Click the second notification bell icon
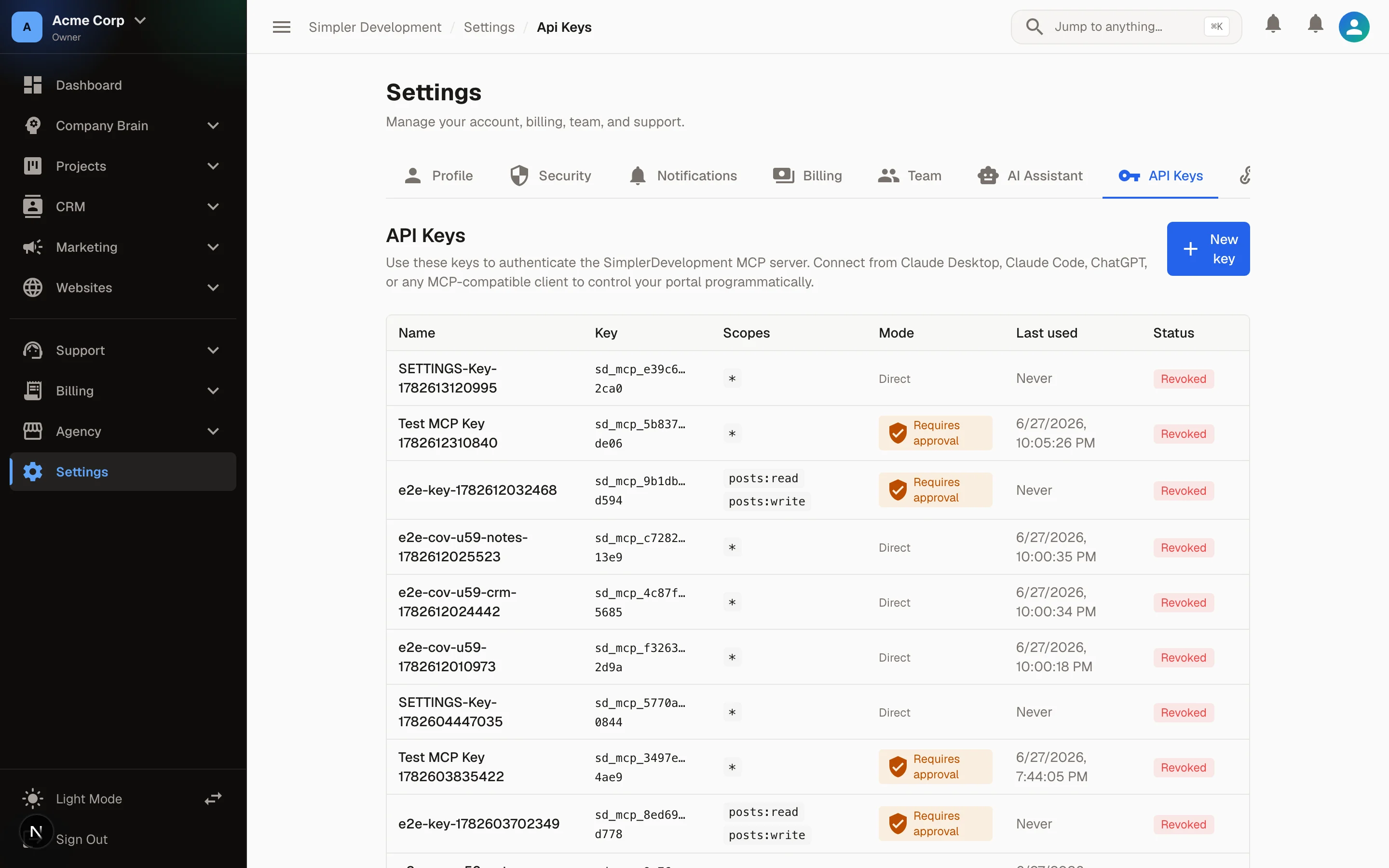Screen dimensions: 1389x868 pos(1316,24)
